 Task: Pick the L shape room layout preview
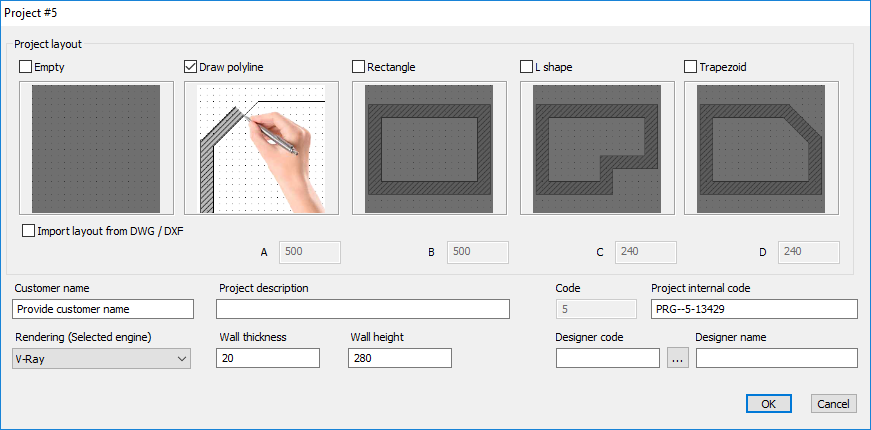click(597, 148)
